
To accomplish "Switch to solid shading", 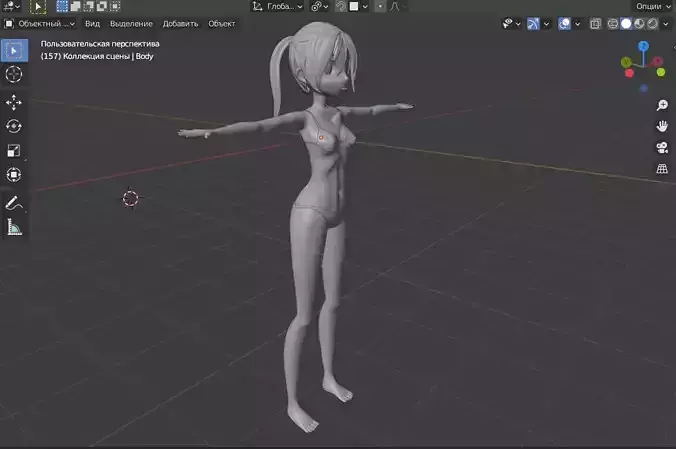I will click(x=626, y=23).
